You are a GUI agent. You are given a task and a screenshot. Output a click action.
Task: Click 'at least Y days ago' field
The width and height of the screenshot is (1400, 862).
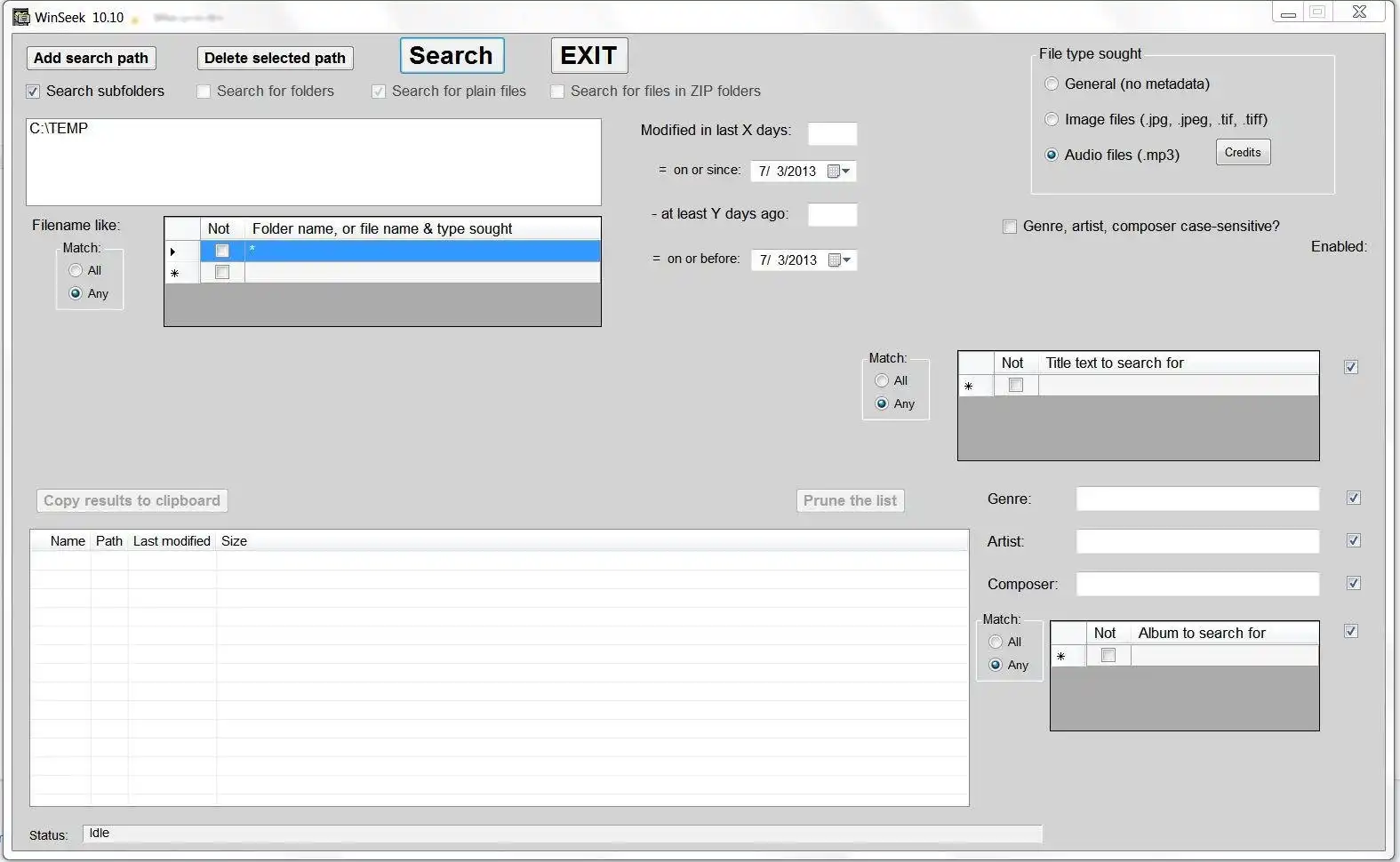pyautogui.click(x=832, y=214)
